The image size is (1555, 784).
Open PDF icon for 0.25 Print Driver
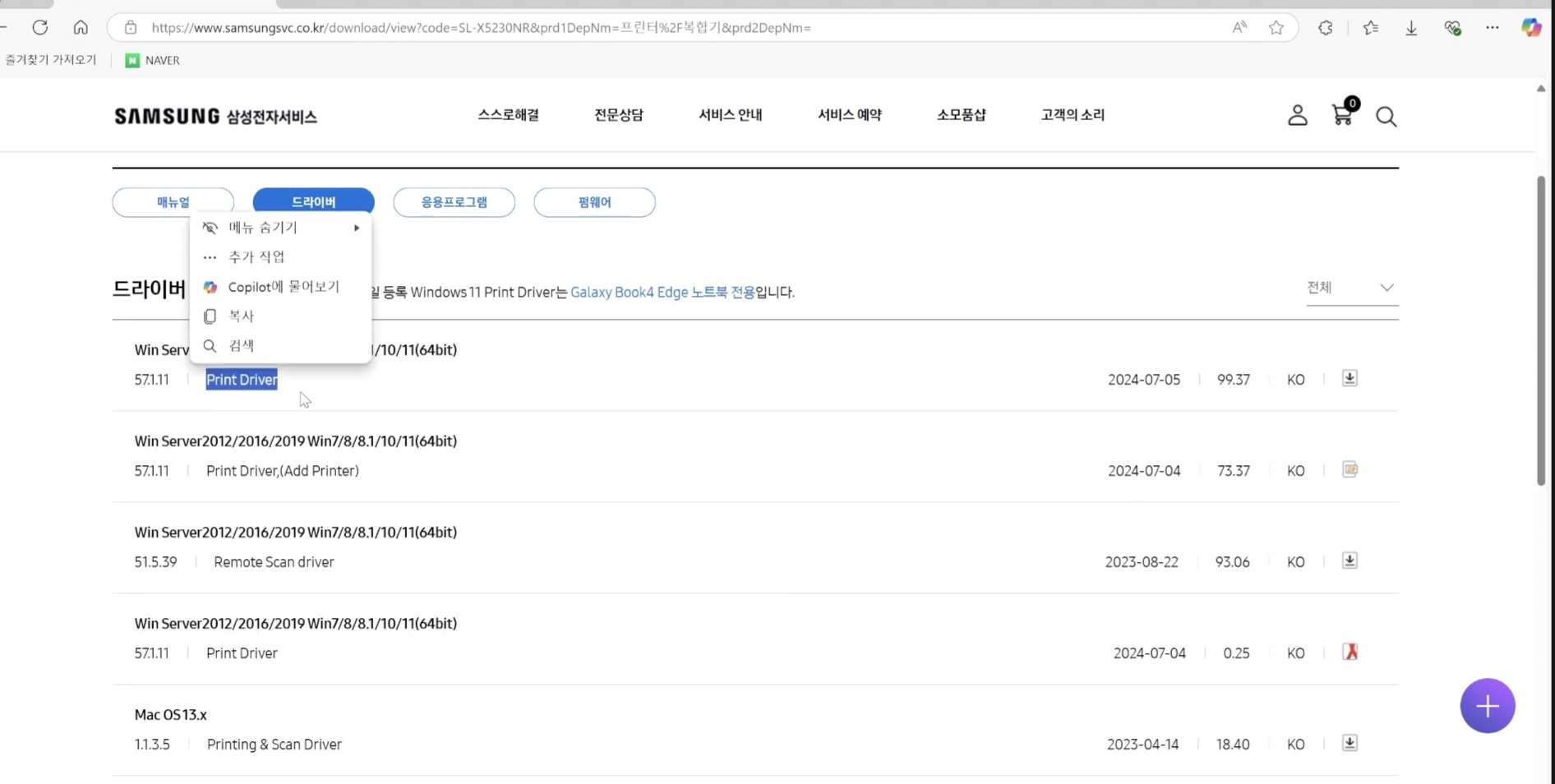point(1350,652)
